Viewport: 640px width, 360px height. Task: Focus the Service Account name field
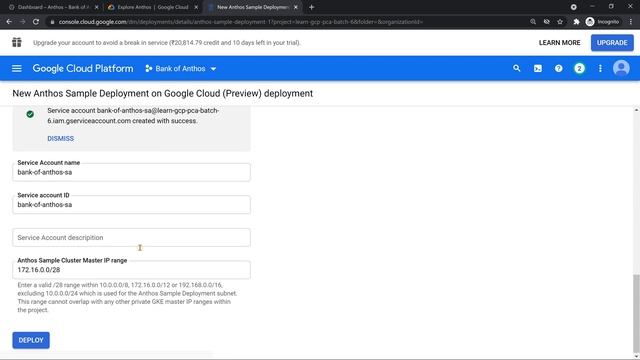(131, 172)
